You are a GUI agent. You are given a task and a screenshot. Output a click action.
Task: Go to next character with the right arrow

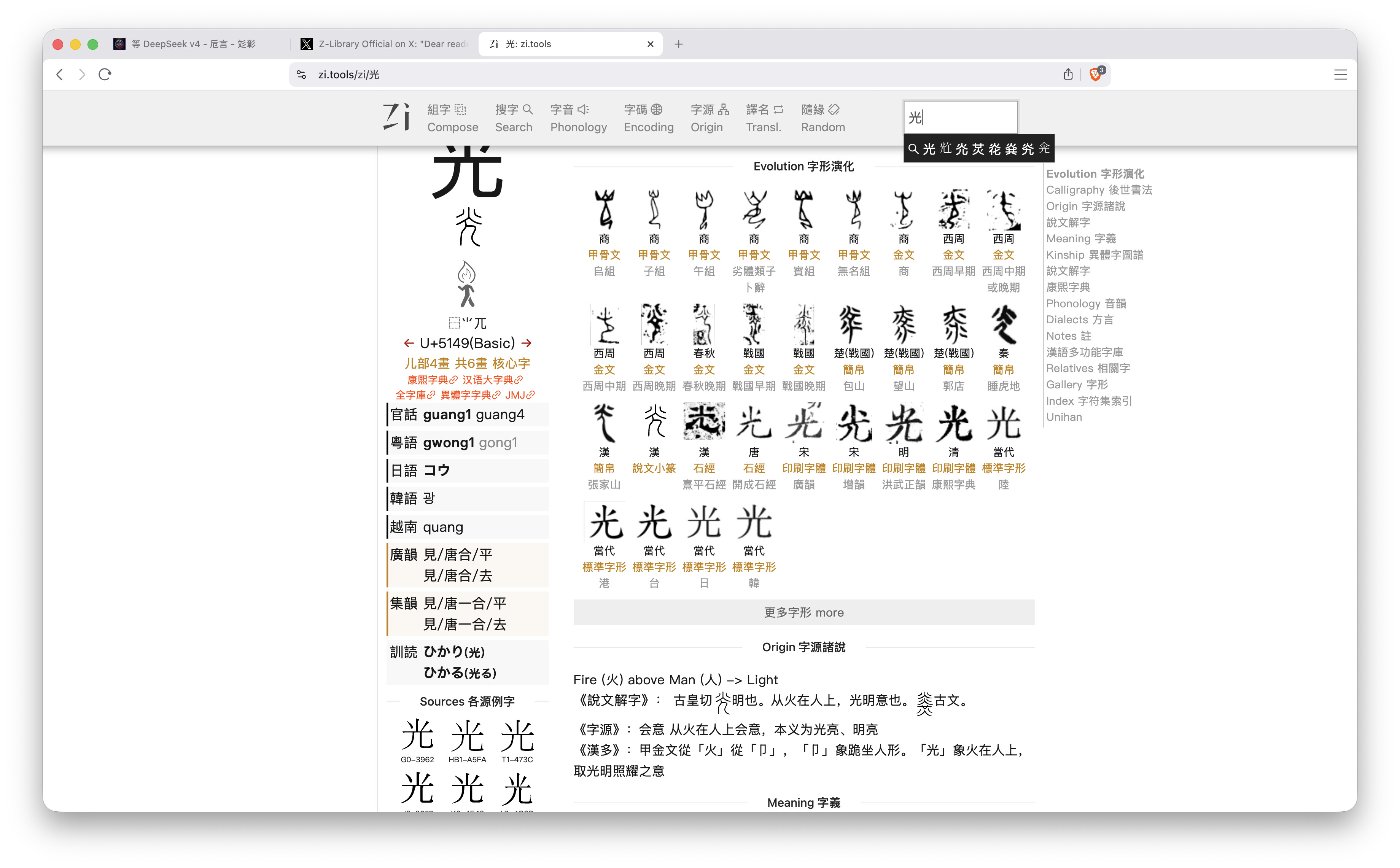click(x=527, y=343)
